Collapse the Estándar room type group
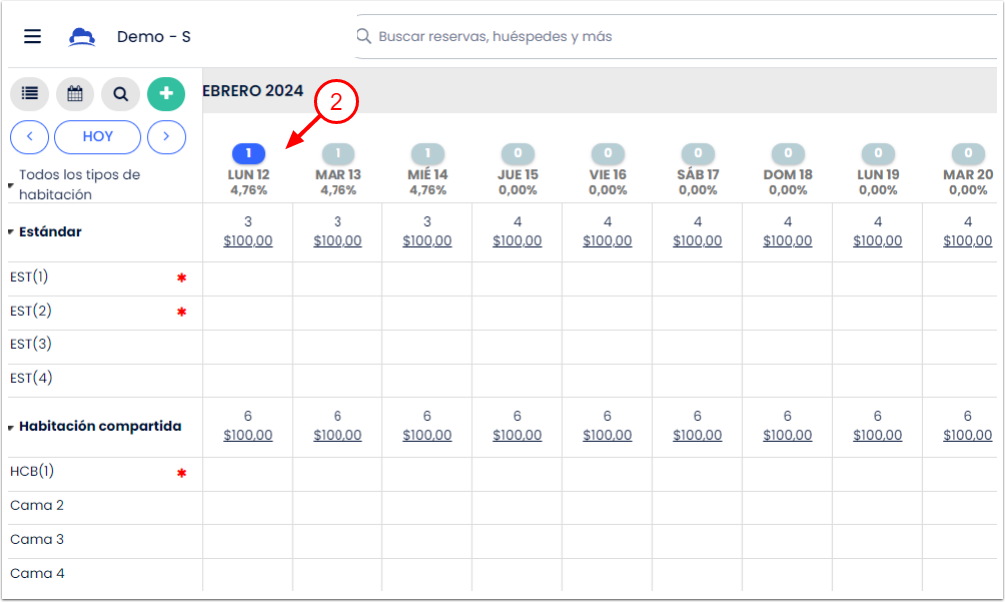This screenshot has height=602, width=1005. pos(11,231)
